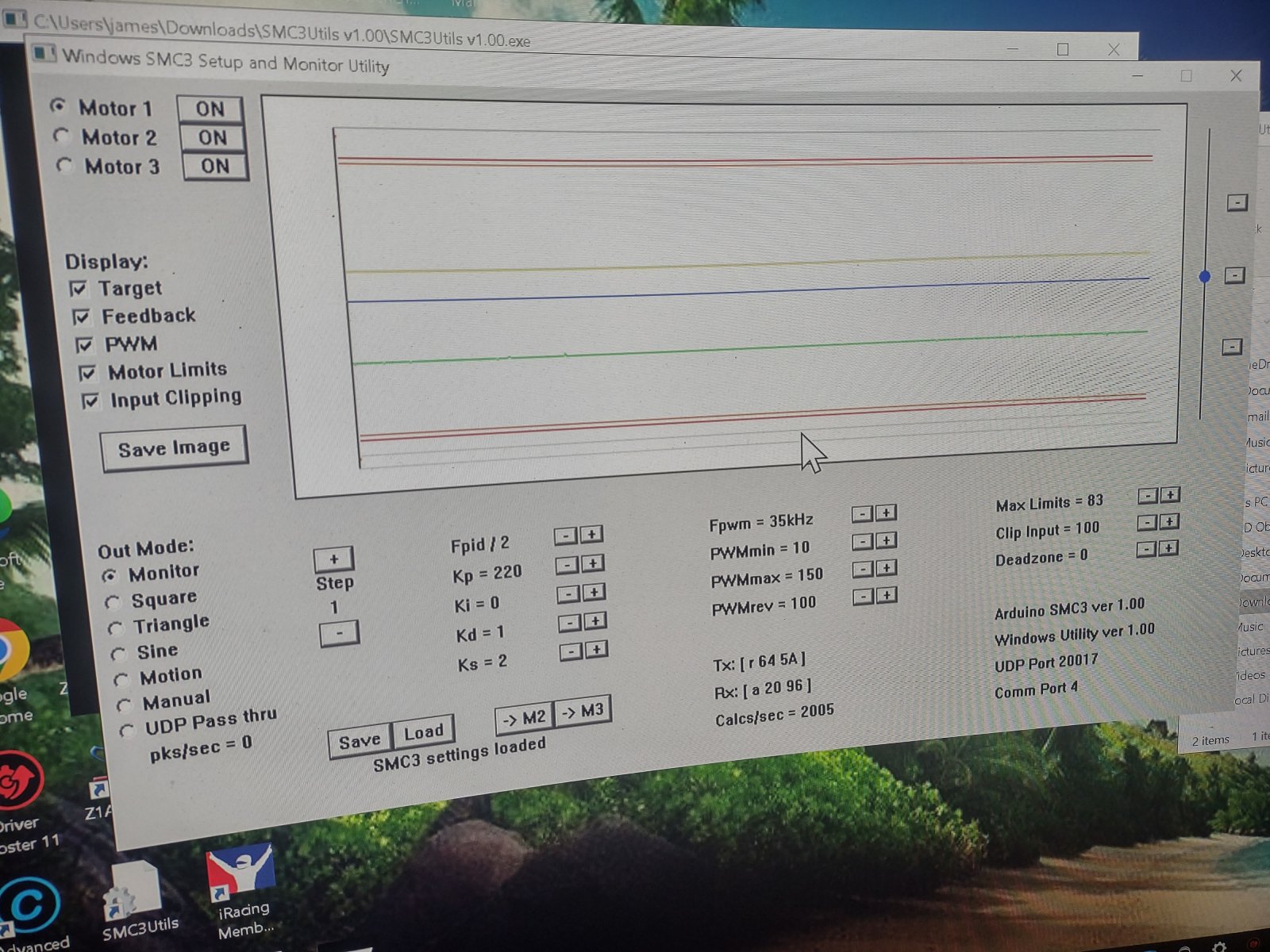Select Monitor out mode
The width and height of the screenshot is (1270, 952).
110,575
